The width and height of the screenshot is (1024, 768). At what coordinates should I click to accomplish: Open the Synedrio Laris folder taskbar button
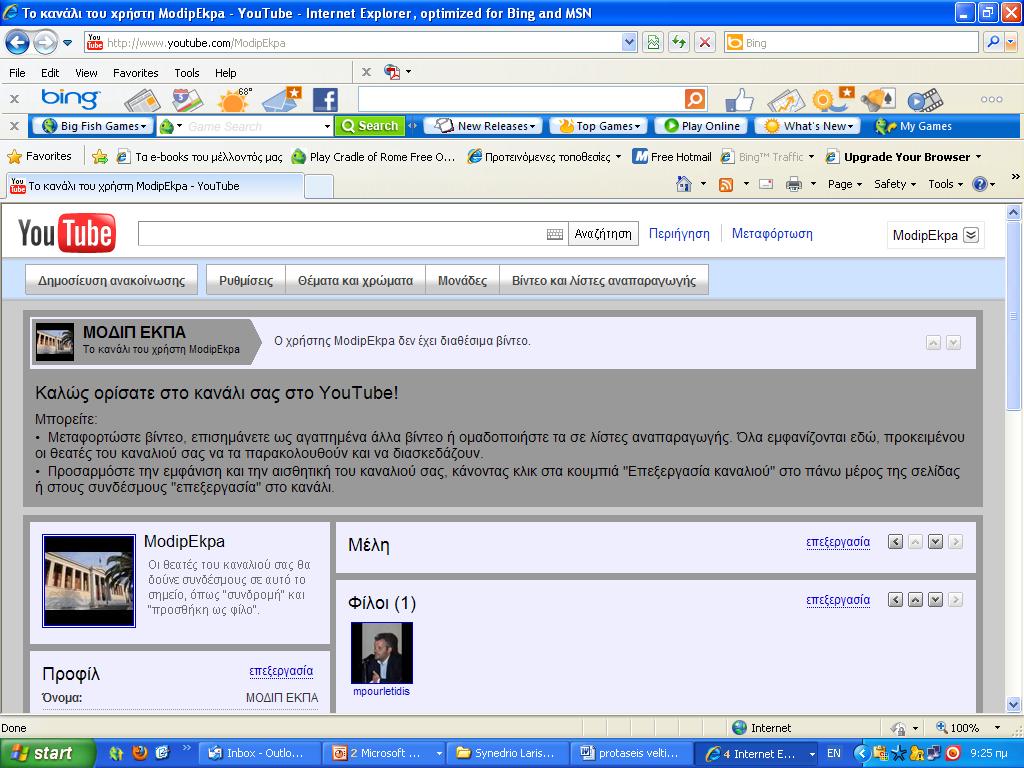507,753
